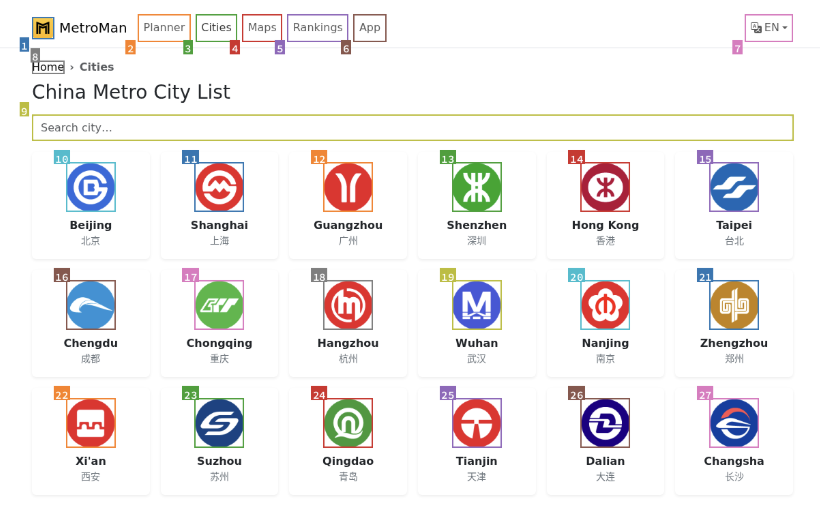Expand the EN language dropdown
Image resolution: width=820 pixels, height=506 pixels.
768,28
